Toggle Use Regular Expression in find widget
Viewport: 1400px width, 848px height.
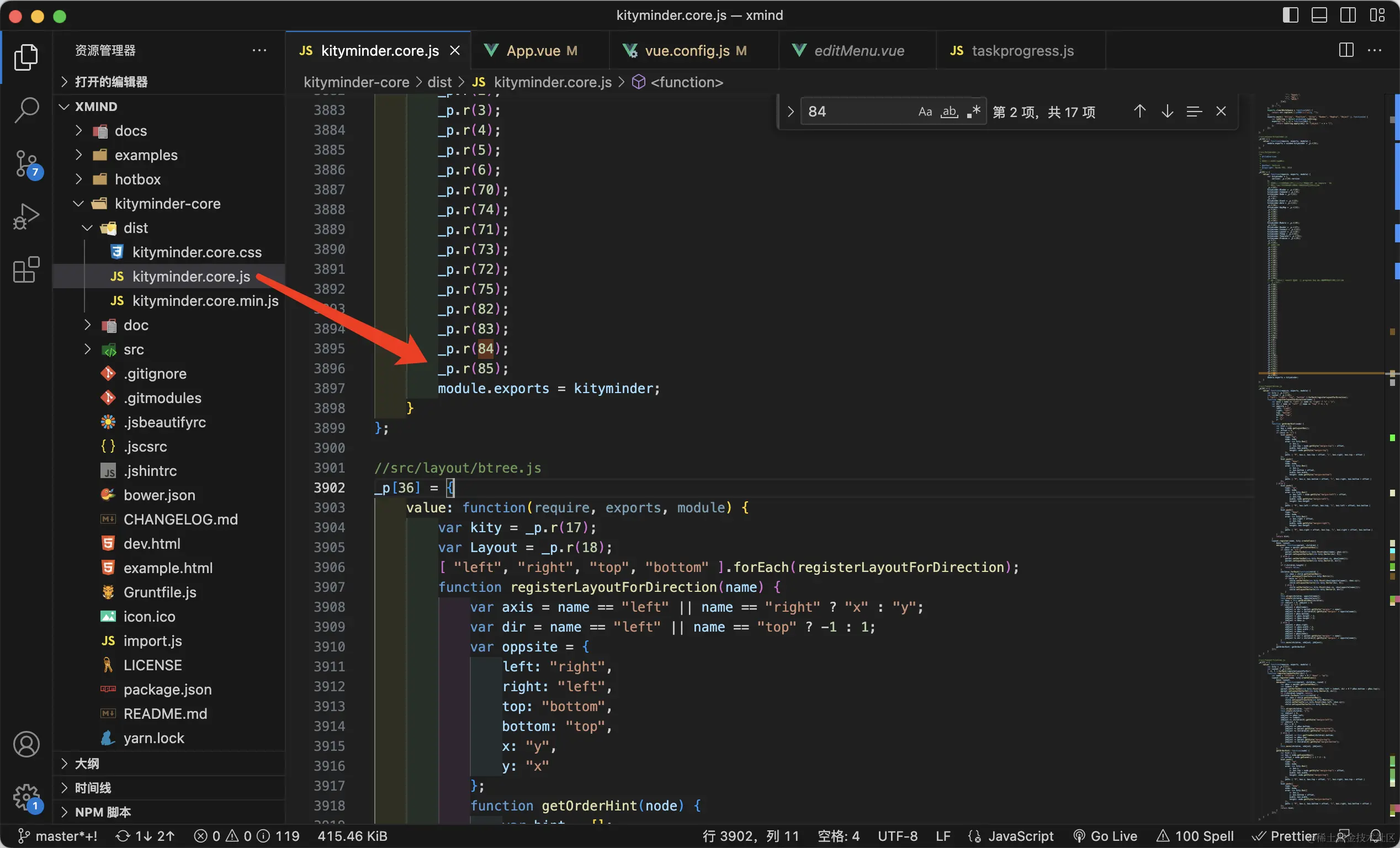coord(973,112)
